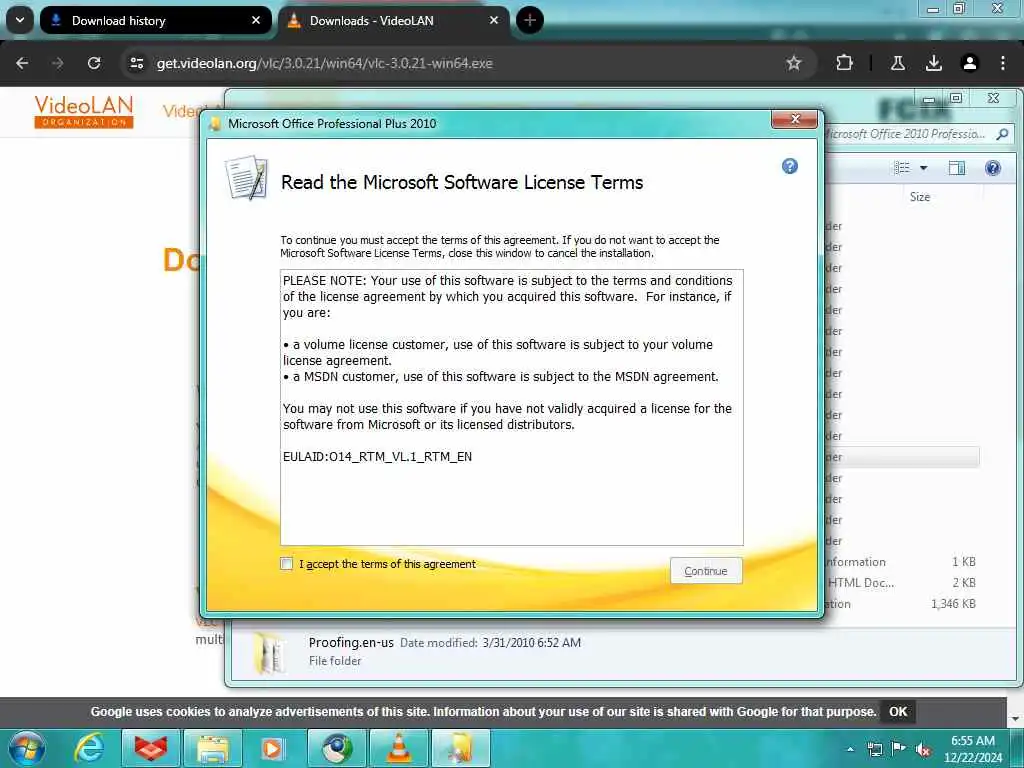Open the VLC cone icon in taskbar
Screen dimensions: 1024x768
(398, 748)
